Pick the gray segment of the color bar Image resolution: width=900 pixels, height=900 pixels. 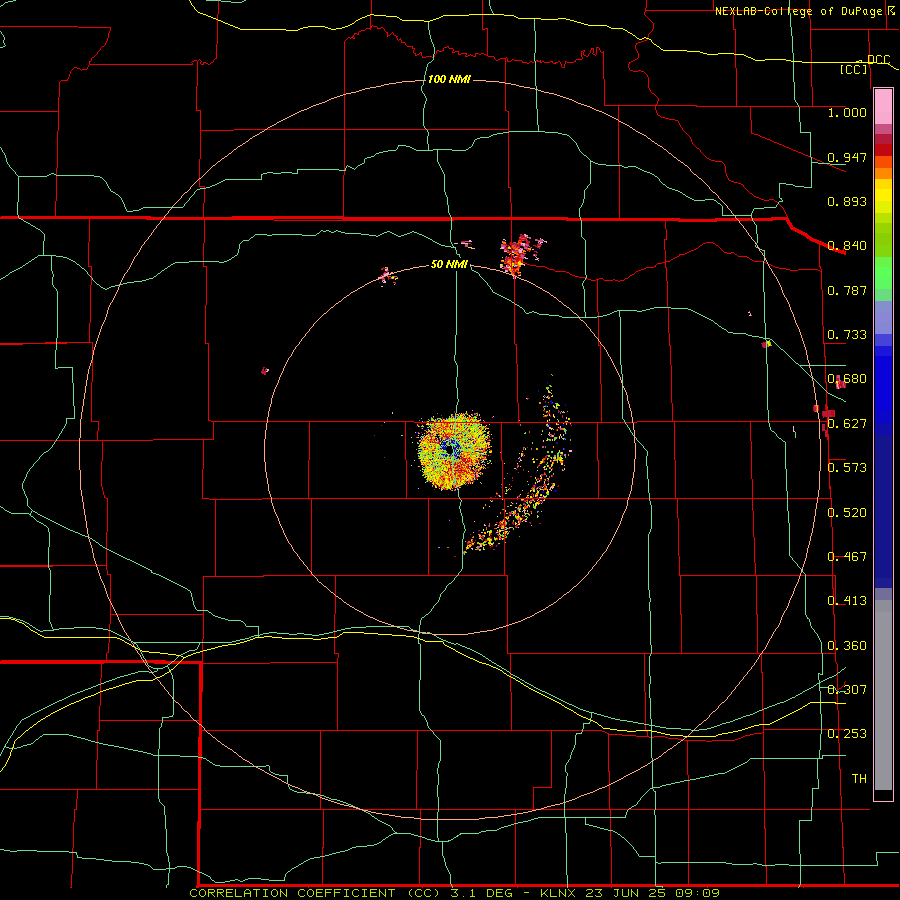(883, 695)
